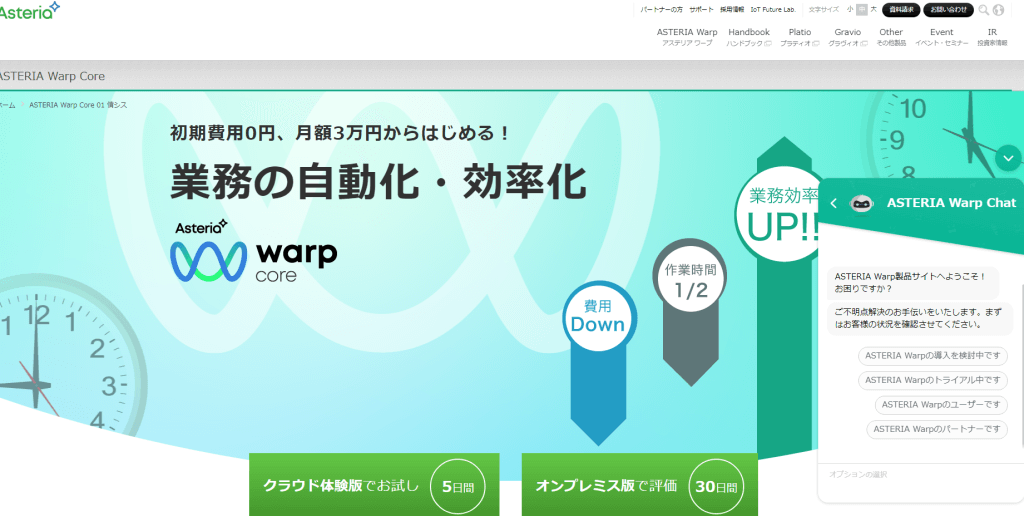
Task: Open the IR 投資家情報 menu
Action: coord(992,37)
